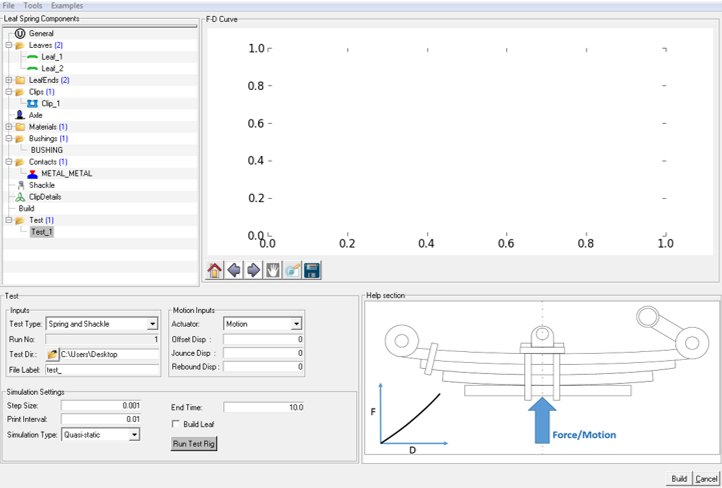Click the forward arrow plot button
722x488 pixels.
253,270
